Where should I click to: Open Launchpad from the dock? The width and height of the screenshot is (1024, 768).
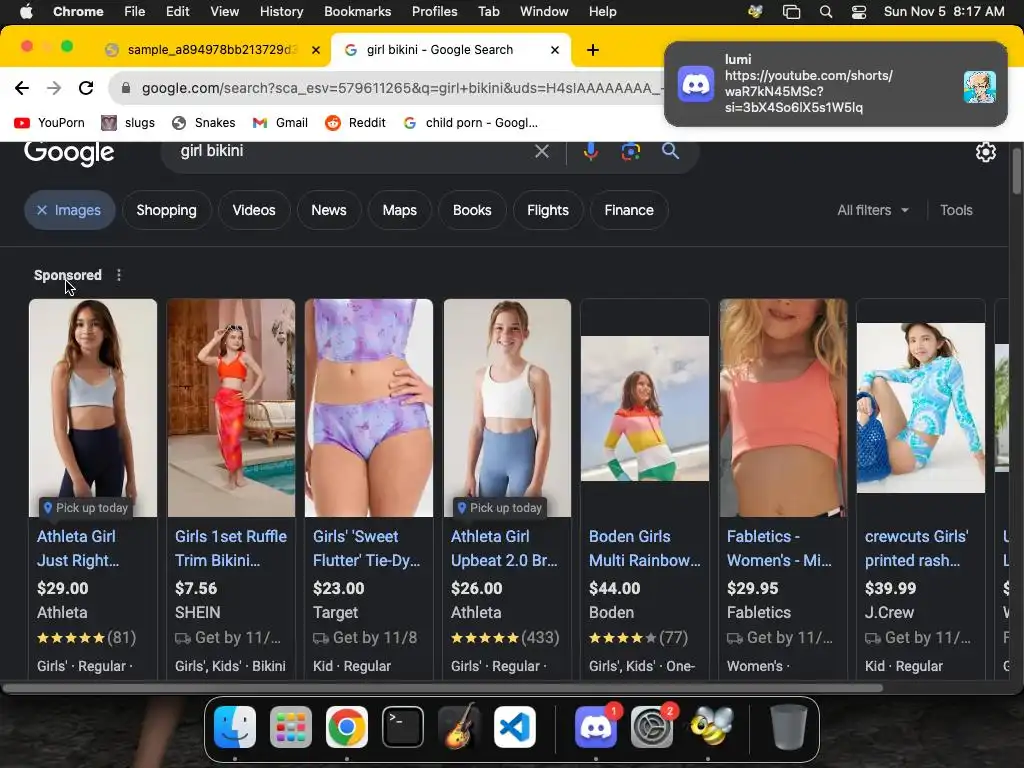click(291, 727)
